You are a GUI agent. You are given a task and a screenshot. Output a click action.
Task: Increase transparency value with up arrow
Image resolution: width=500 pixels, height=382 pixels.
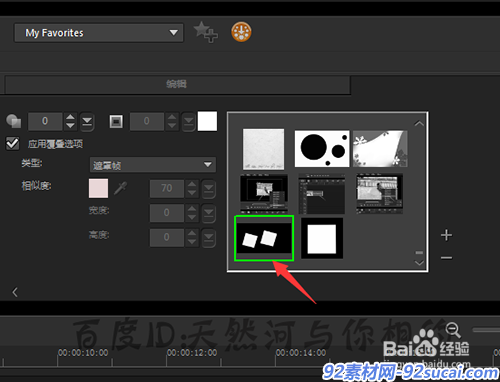click(70, 117)
